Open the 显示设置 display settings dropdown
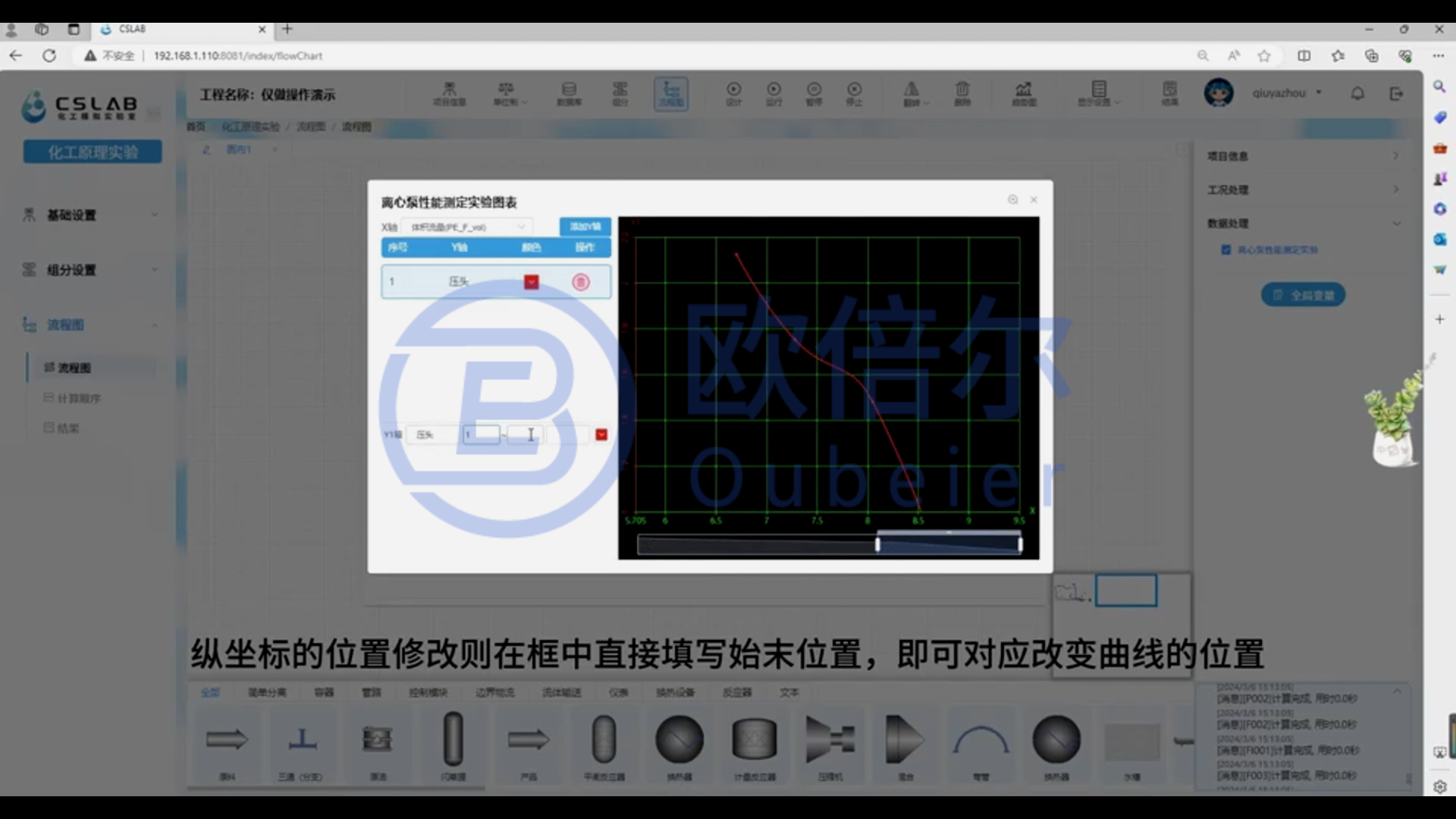The height and width of the screenshot is (819, 1456). point(1098,94)
